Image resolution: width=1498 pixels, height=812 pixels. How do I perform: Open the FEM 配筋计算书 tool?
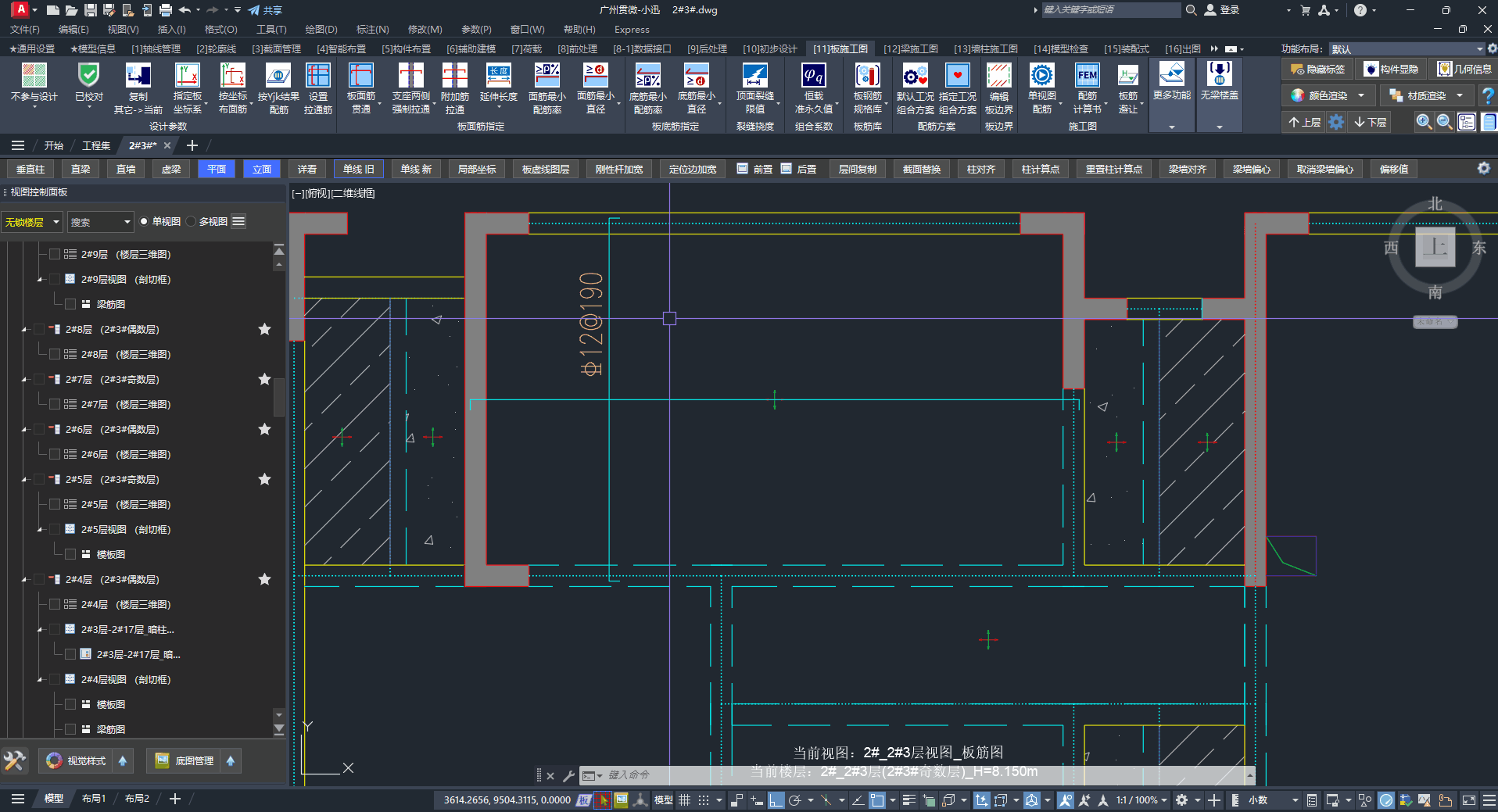click(x=1088, y=76)
